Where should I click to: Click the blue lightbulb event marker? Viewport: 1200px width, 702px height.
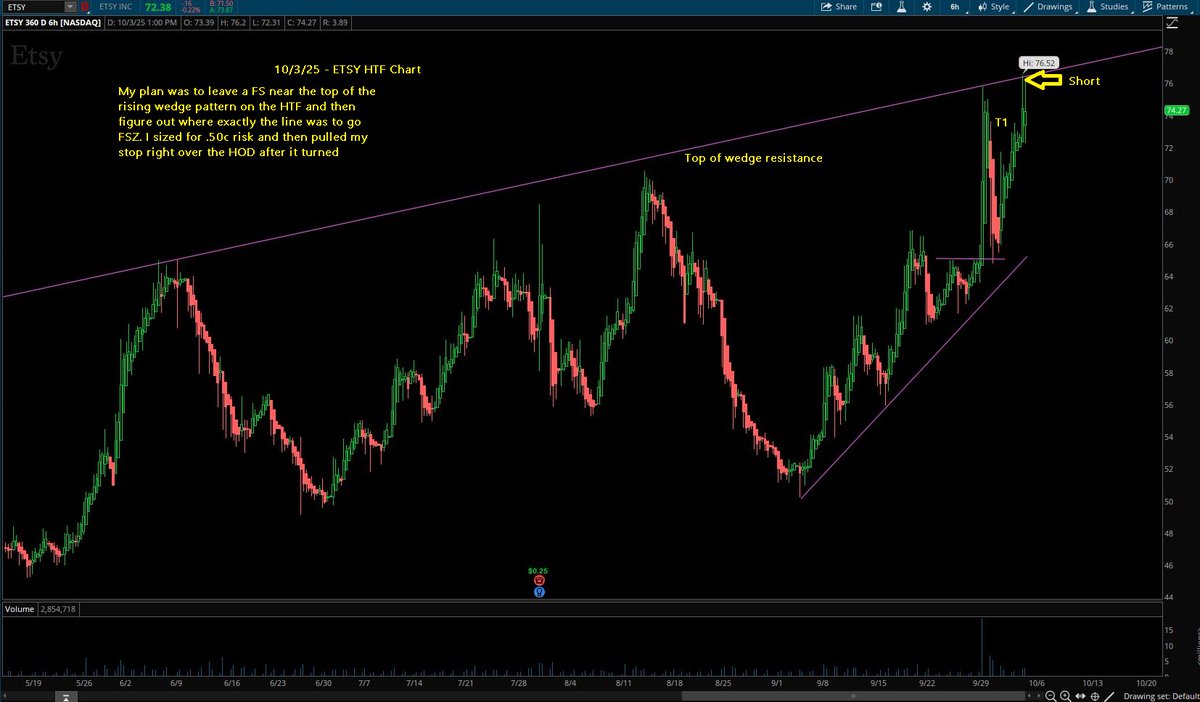(539, 591)
